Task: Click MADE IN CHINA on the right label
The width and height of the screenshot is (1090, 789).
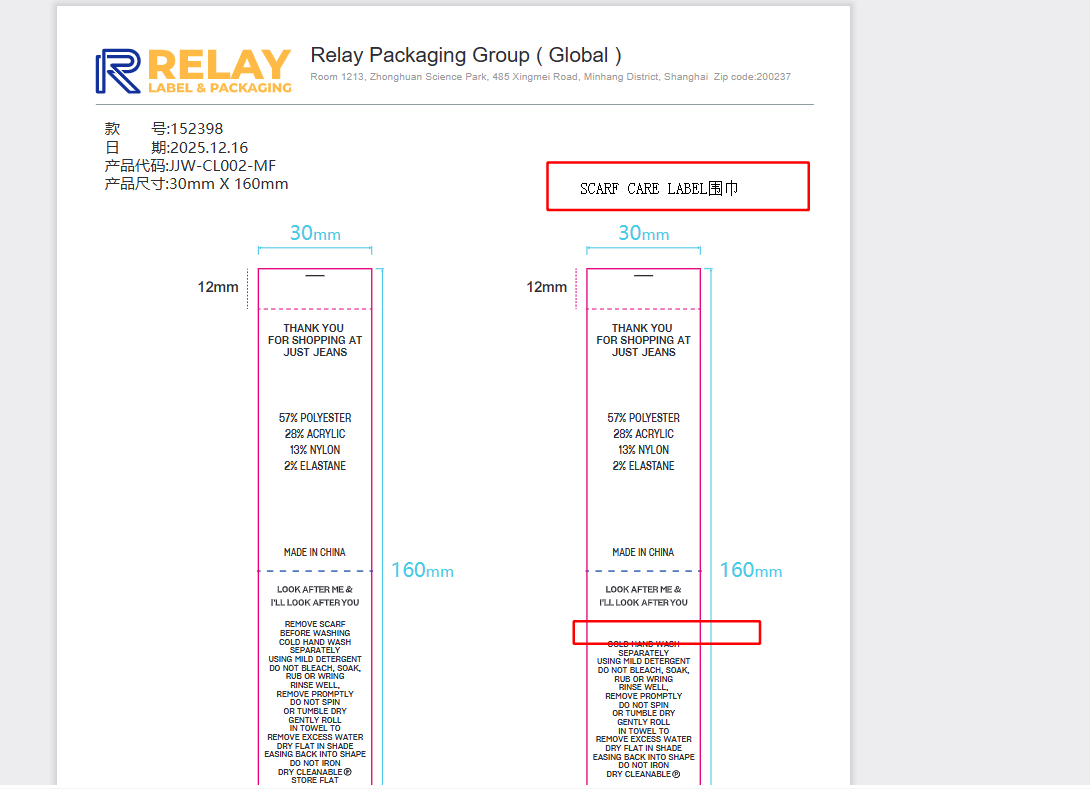Action: click(x=643, y=552)
